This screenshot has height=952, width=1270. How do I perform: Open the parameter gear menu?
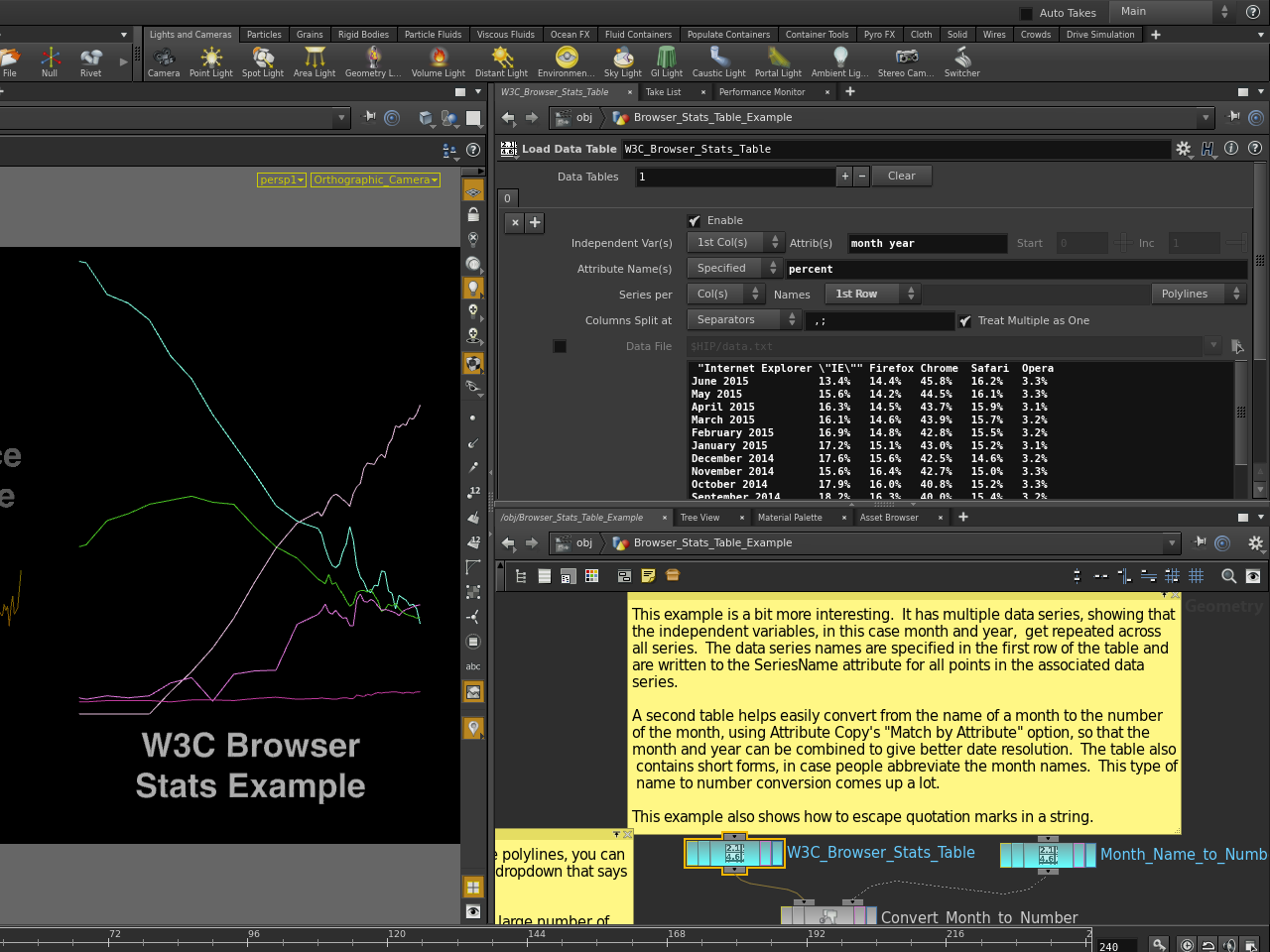coord(1184,149)
